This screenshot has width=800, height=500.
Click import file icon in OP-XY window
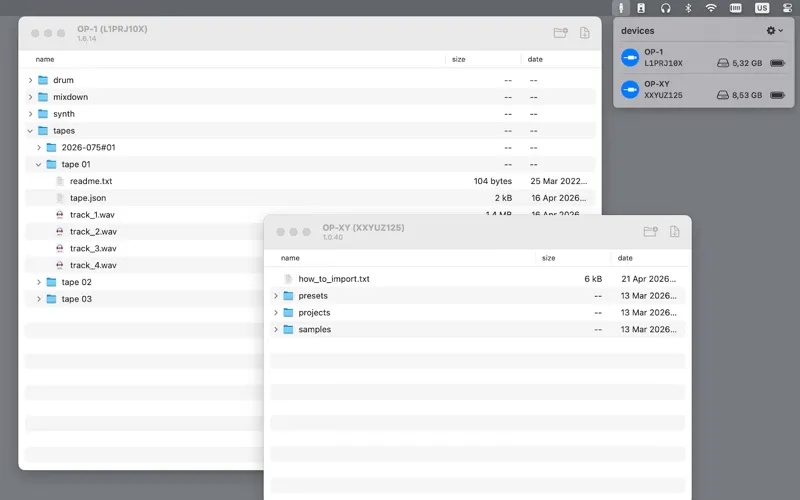click(674, 232)
